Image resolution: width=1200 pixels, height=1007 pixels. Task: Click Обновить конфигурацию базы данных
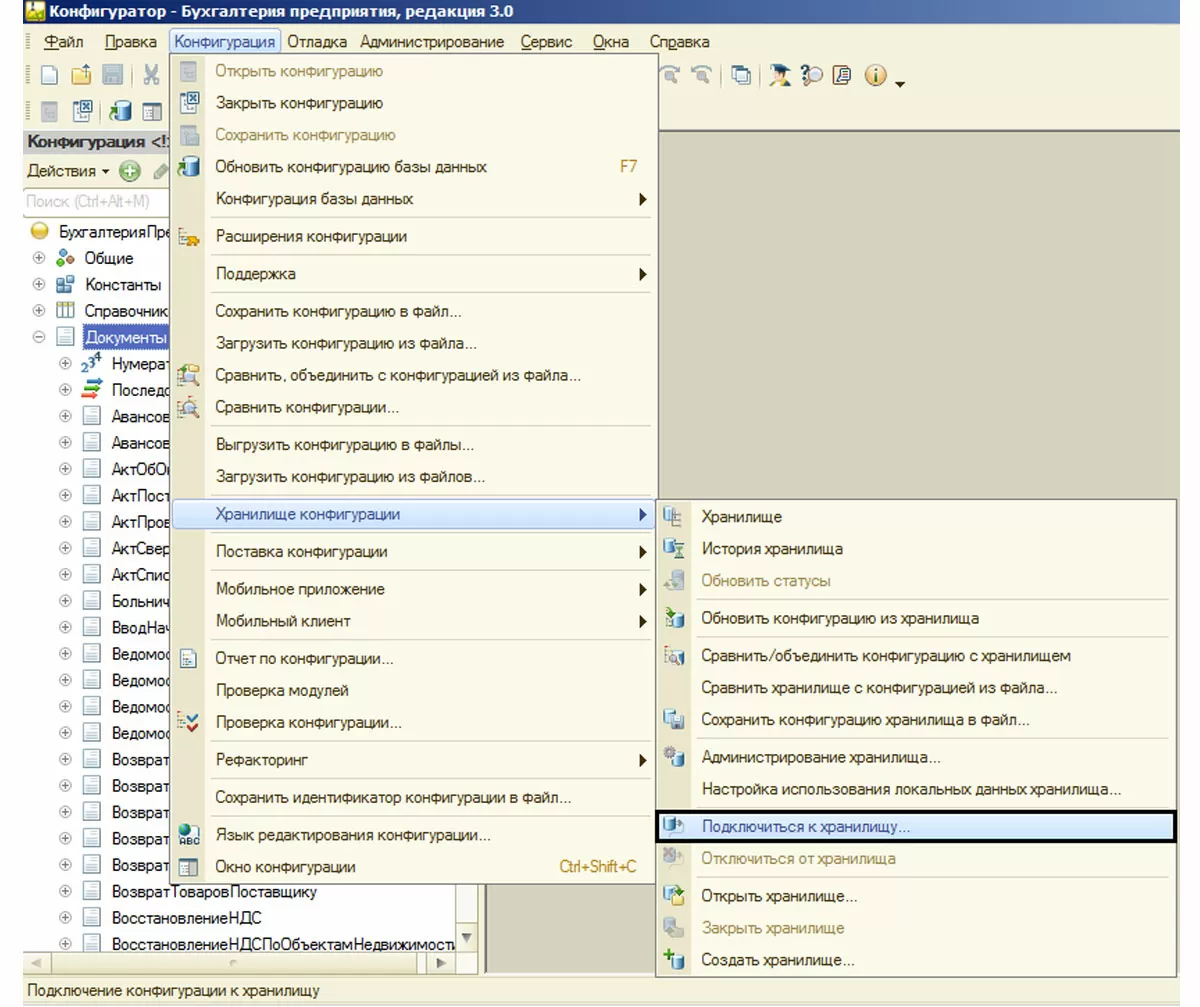tap(351, 167)
